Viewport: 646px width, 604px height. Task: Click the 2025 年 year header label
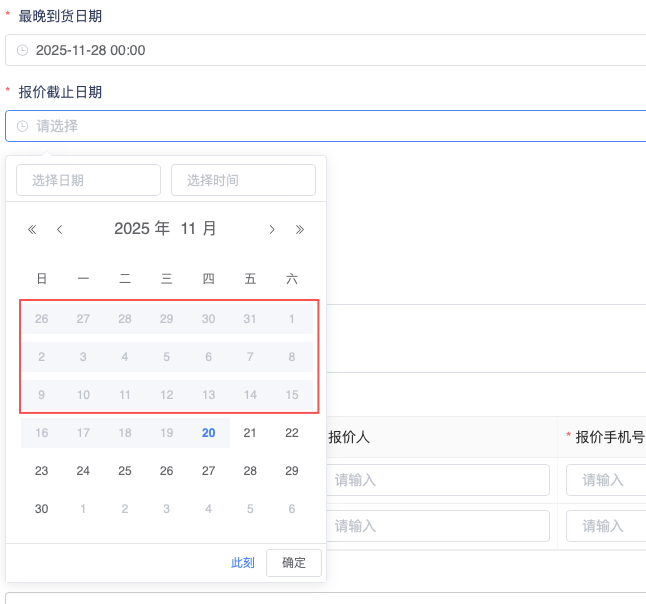click(141, 228)
